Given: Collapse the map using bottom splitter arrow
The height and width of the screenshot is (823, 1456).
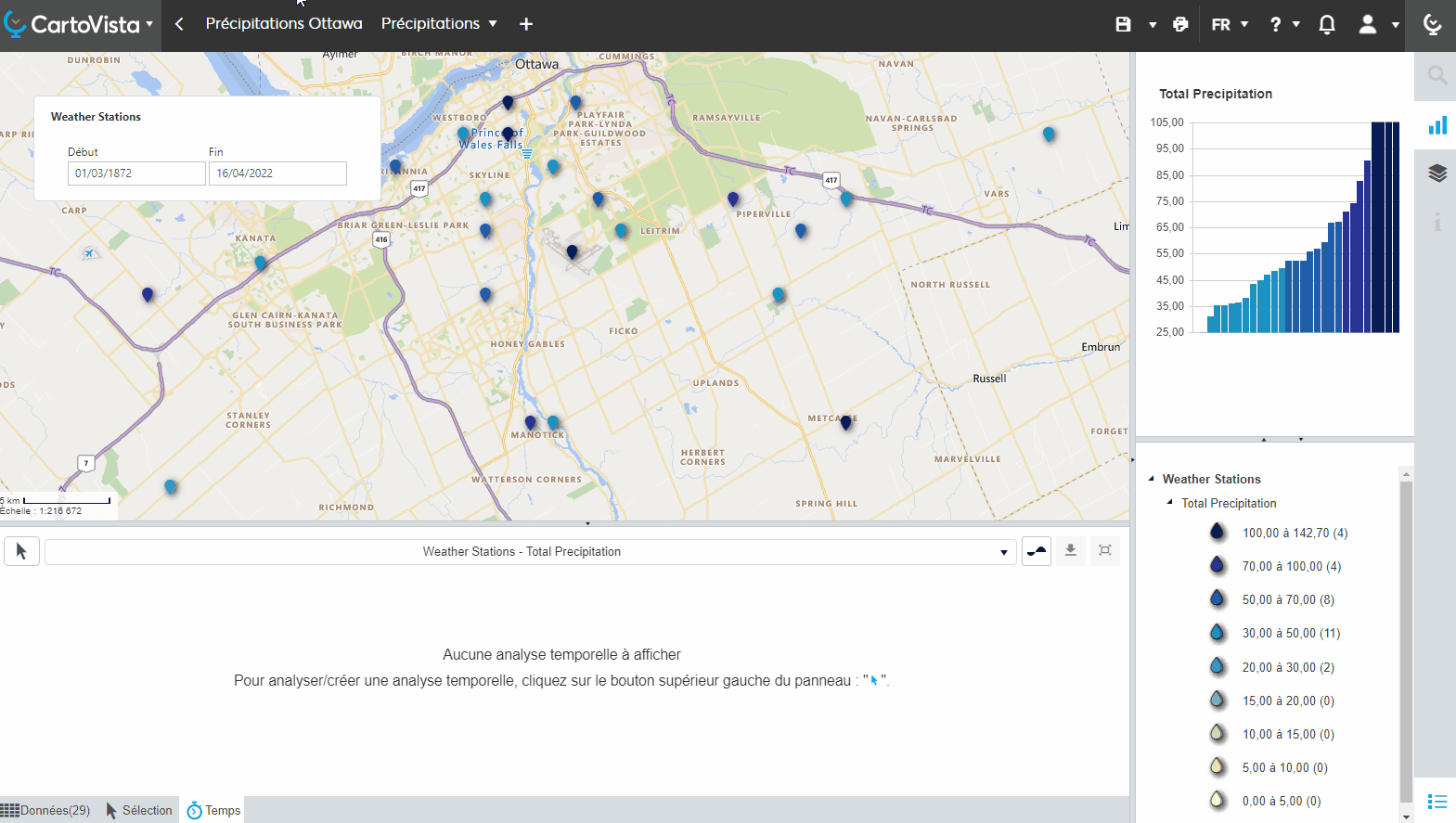Looking at the screenshot, I should pos(587,524).
